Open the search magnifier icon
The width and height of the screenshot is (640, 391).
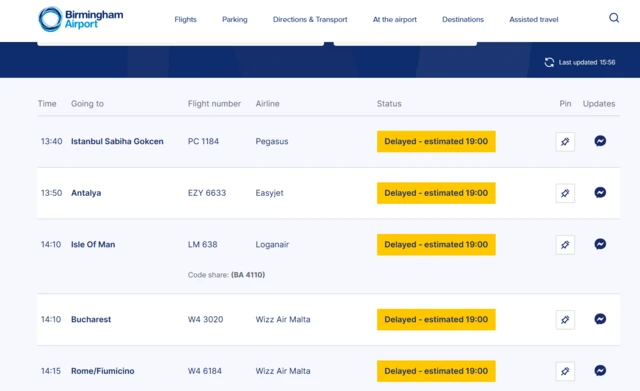coord(614,18)
